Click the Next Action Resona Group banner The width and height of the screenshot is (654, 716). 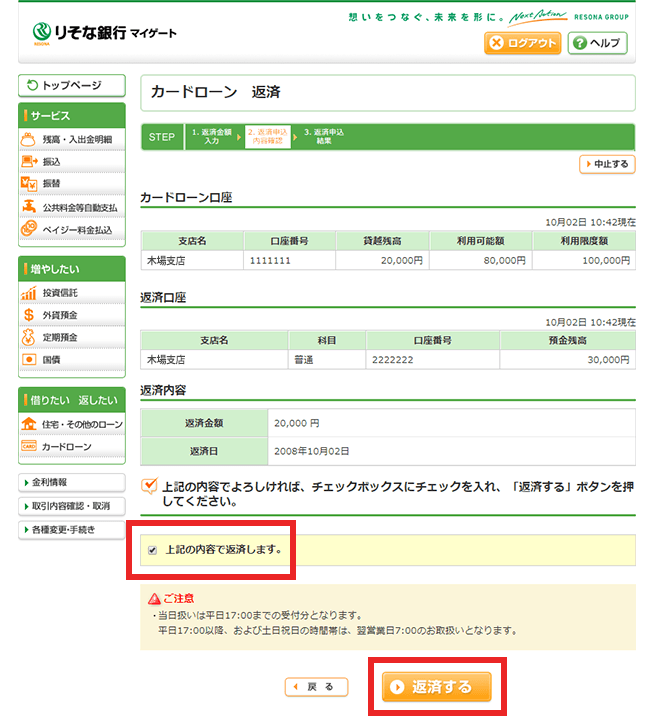[x=568, y=17]
